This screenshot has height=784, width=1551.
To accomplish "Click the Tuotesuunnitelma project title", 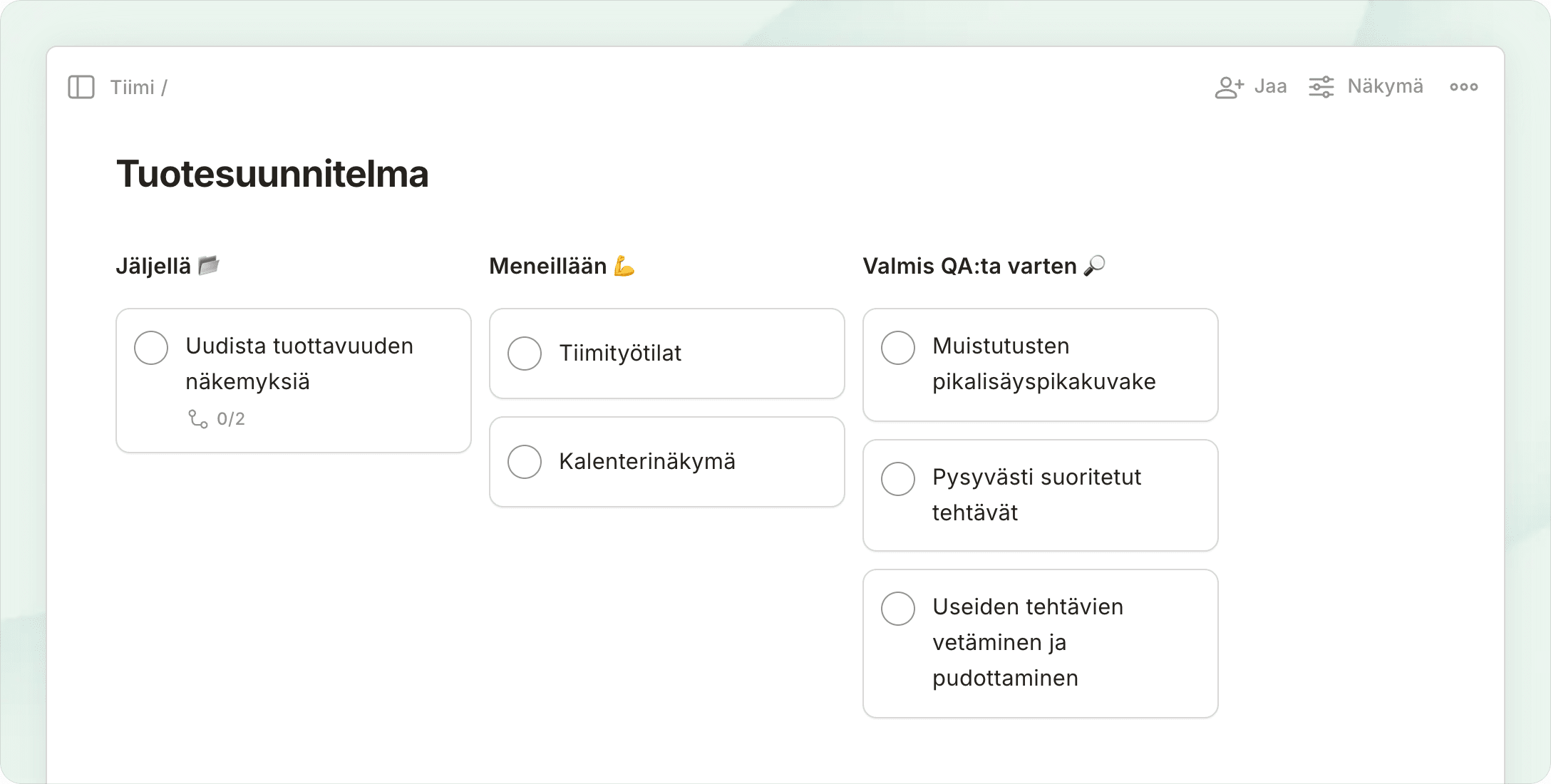I will 272,174.
